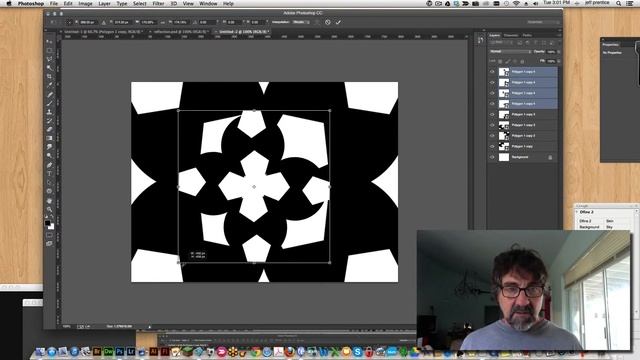Toggle maintain aspect ratio link
The image size is (640, 360).
point(162,22)
